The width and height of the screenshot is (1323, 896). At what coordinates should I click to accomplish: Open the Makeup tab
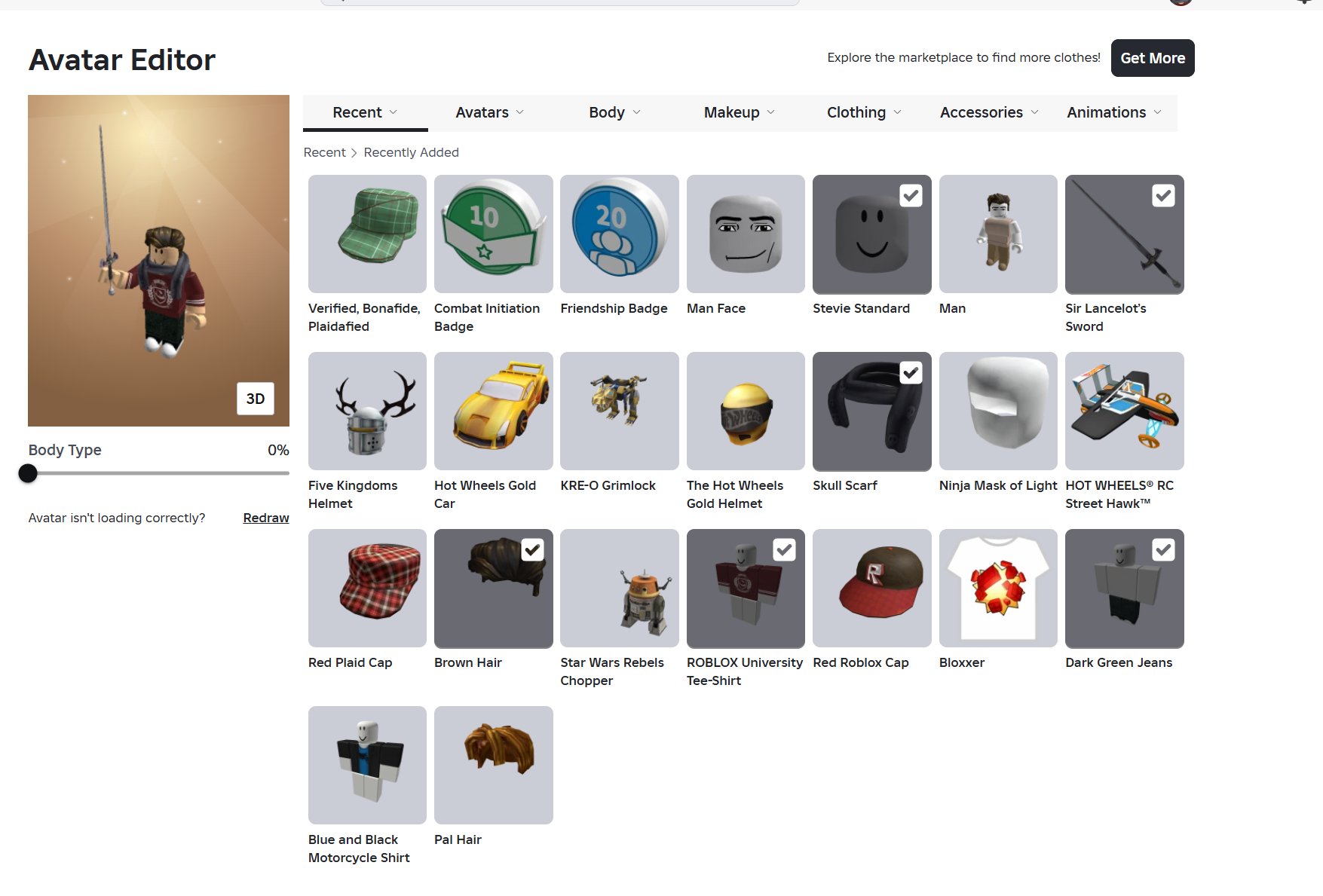pos(740,112)
